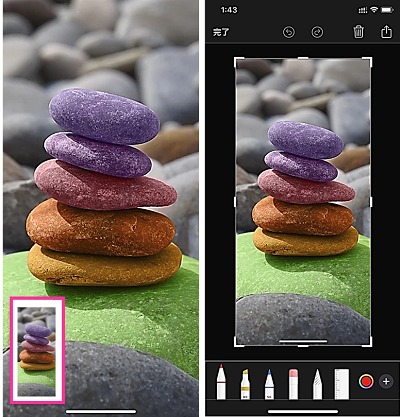Image resolution: width=400 pixels, height=417 pixels.
Task: Select the yellow highlighter tool
Action: 245,384
